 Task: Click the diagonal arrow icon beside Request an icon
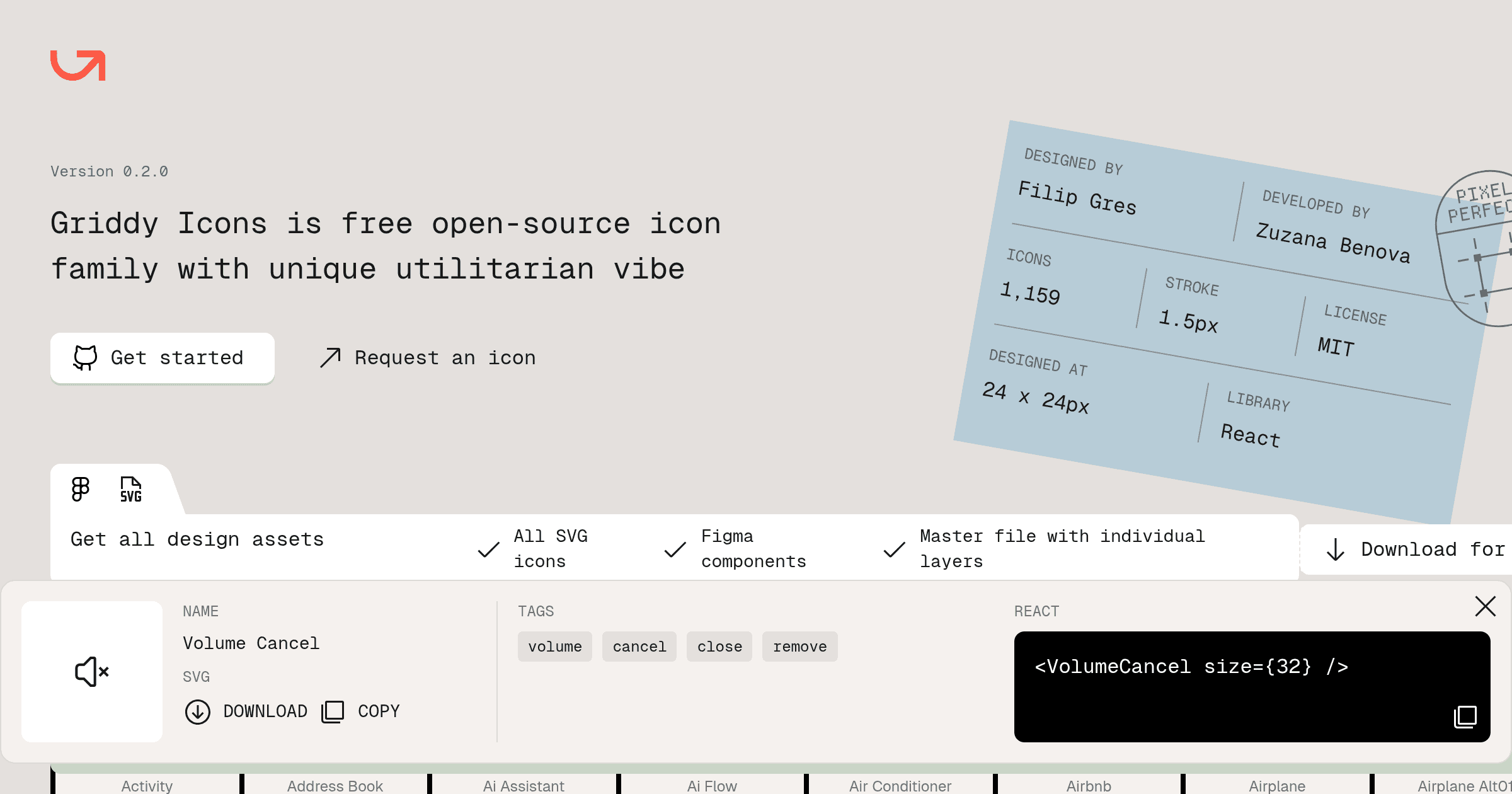(330, 358)
